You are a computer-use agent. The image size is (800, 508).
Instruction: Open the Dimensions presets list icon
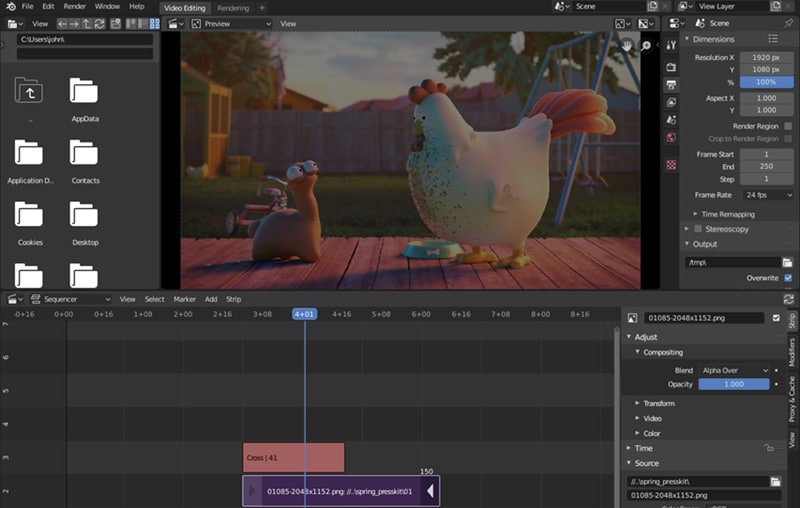[773, 39]
